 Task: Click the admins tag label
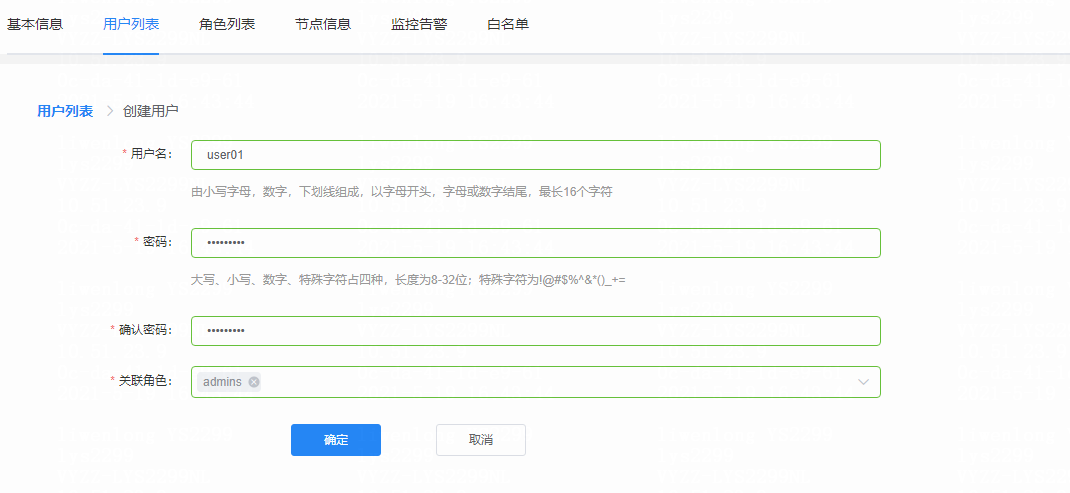click(x=222, y=382)
